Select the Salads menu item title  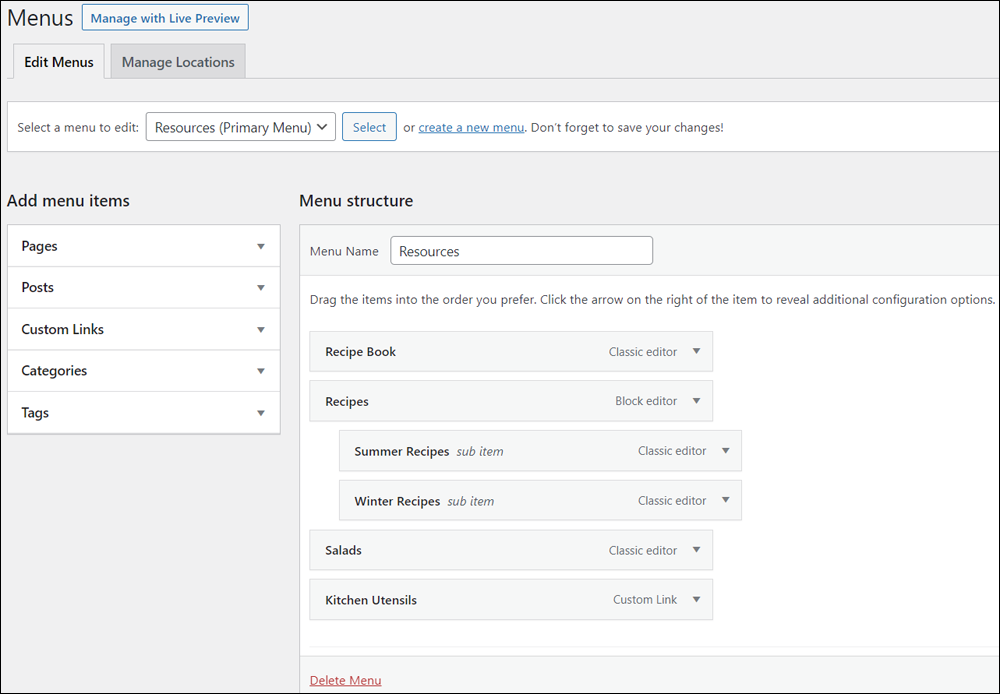tap(343, 550)
